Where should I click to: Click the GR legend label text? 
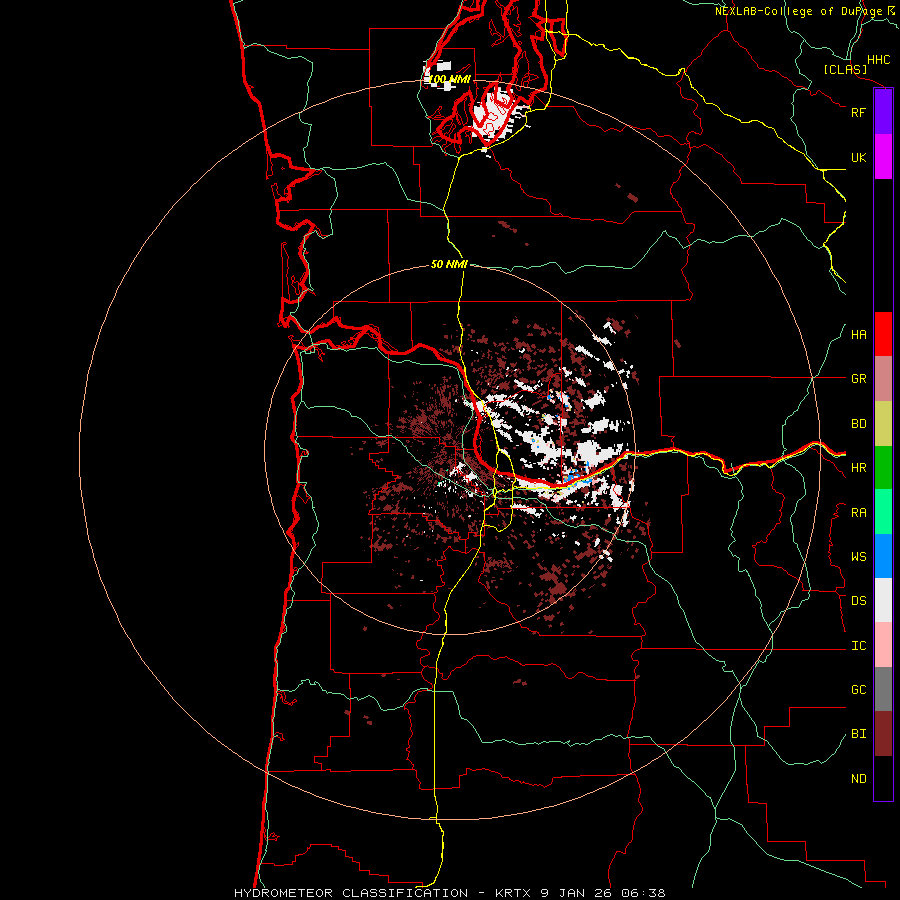(859, 379)
